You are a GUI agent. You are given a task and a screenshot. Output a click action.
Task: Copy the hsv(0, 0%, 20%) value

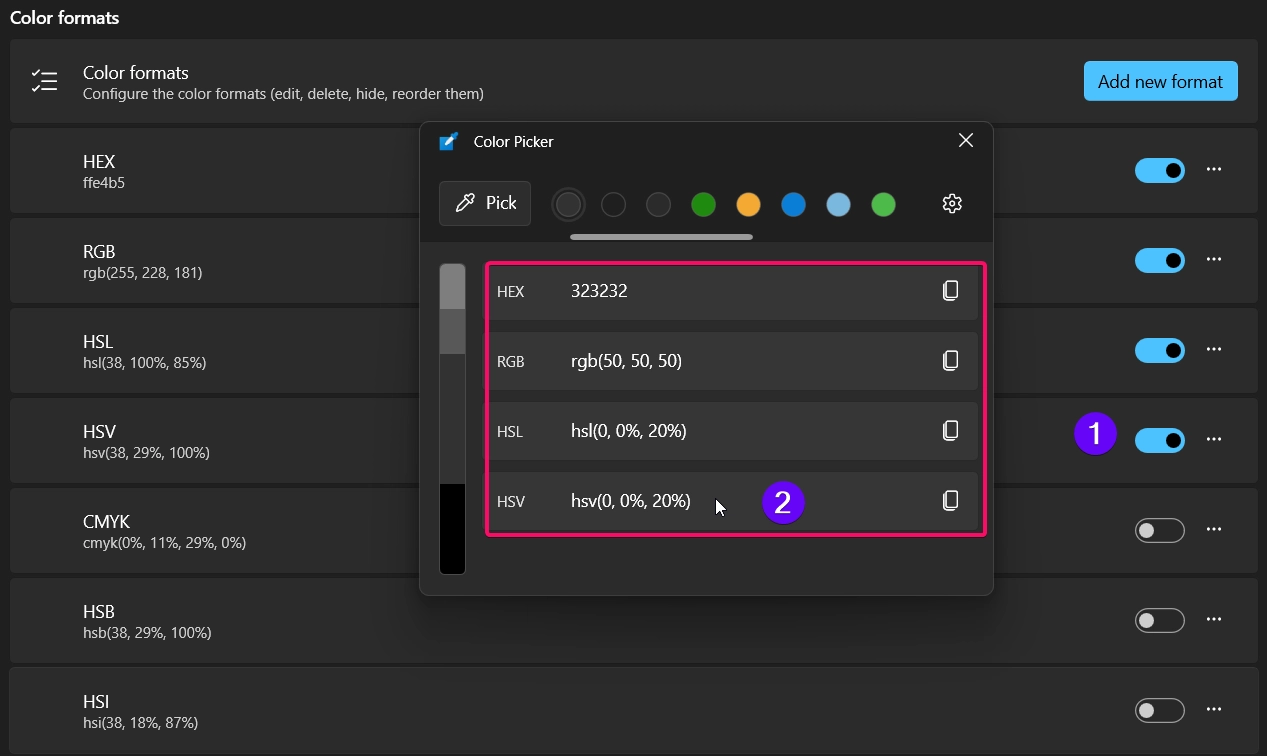[951, 501]
